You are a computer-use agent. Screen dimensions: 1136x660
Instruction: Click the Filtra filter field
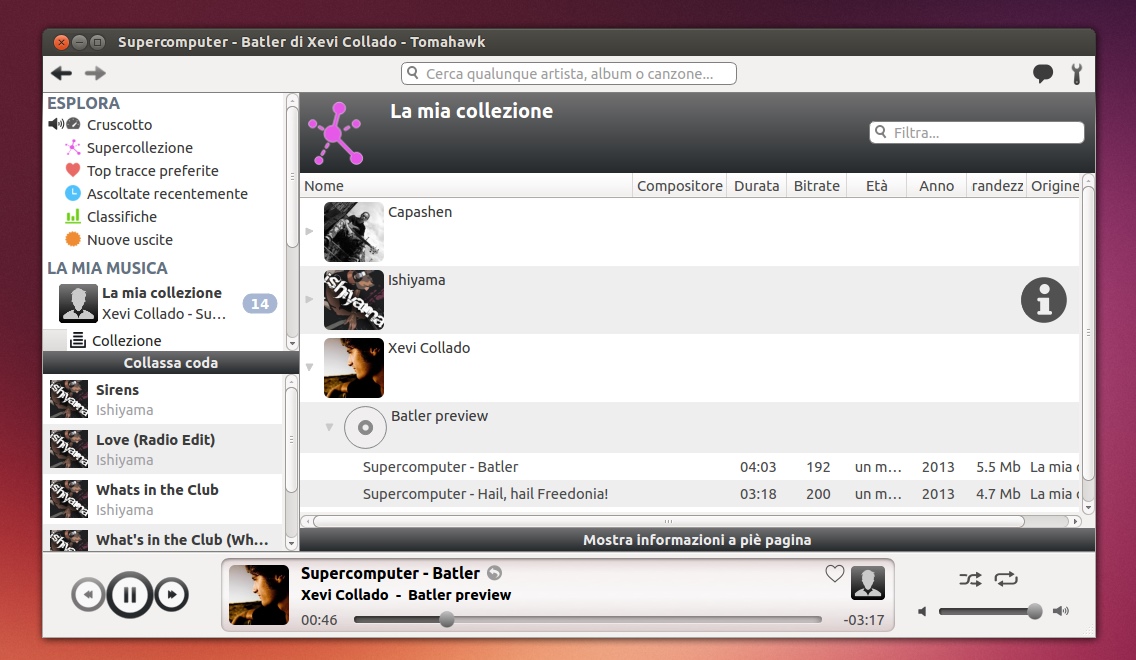point(977,133)
